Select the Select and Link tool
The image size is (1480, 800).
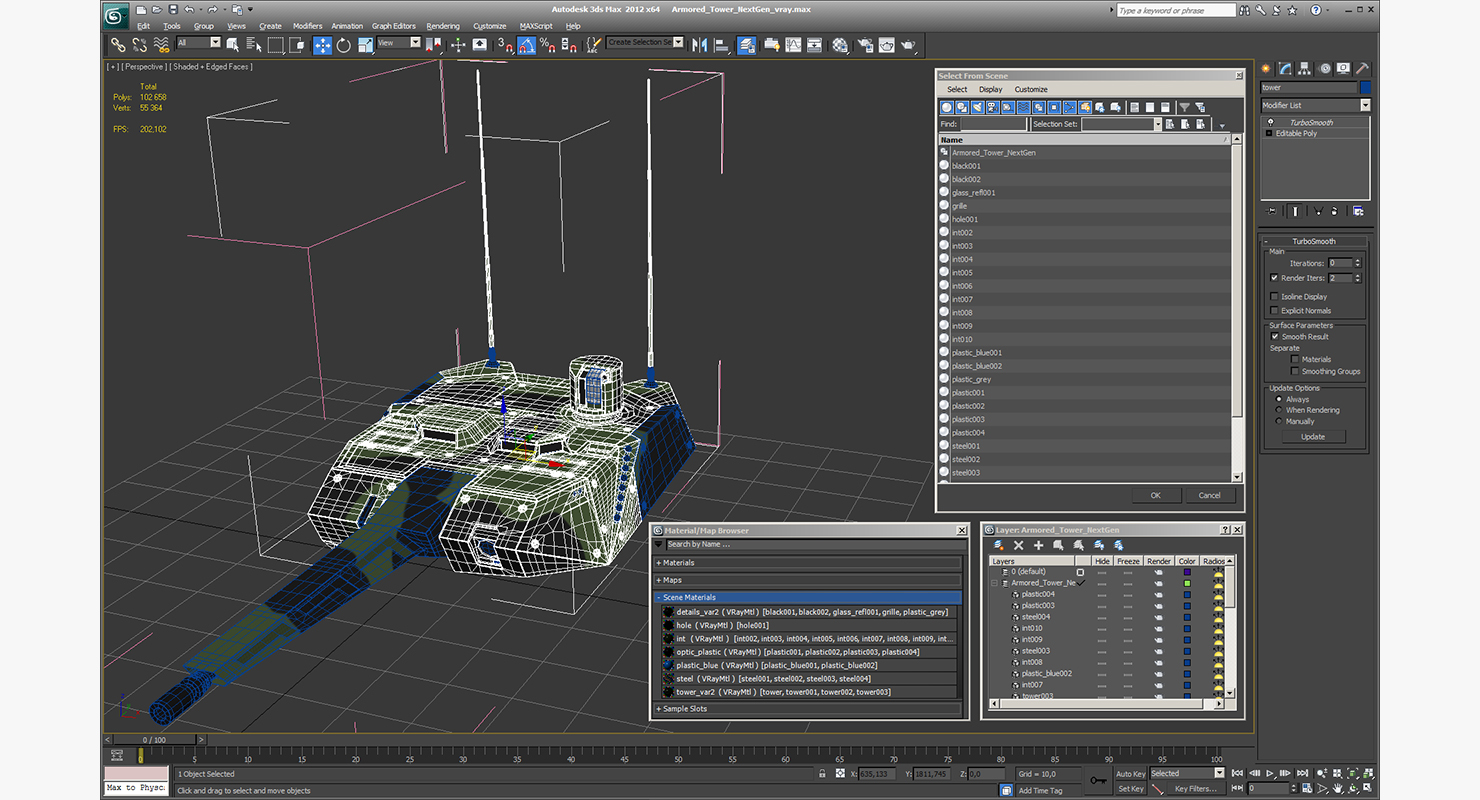coord(118,45)
